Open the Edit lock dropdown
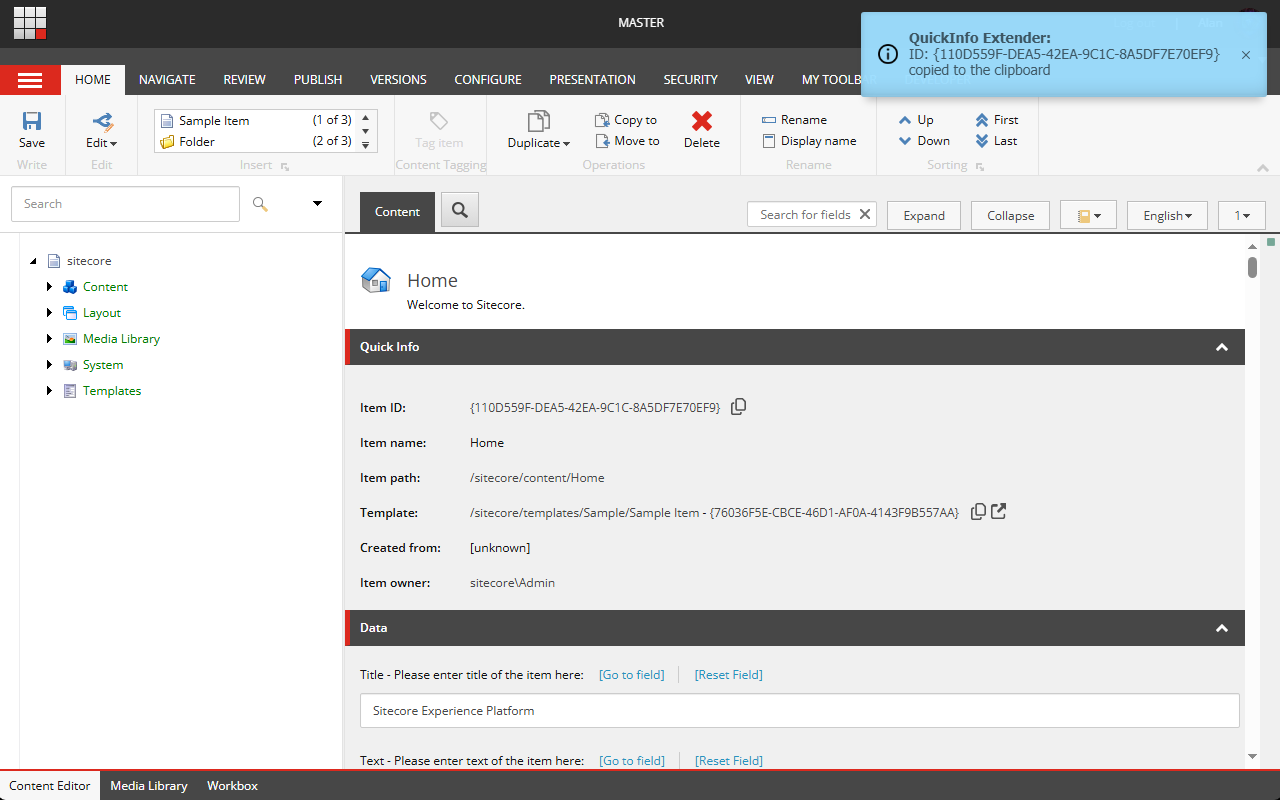The height and width of the screenshot is (800, 1280). click(x=102, y=131)
